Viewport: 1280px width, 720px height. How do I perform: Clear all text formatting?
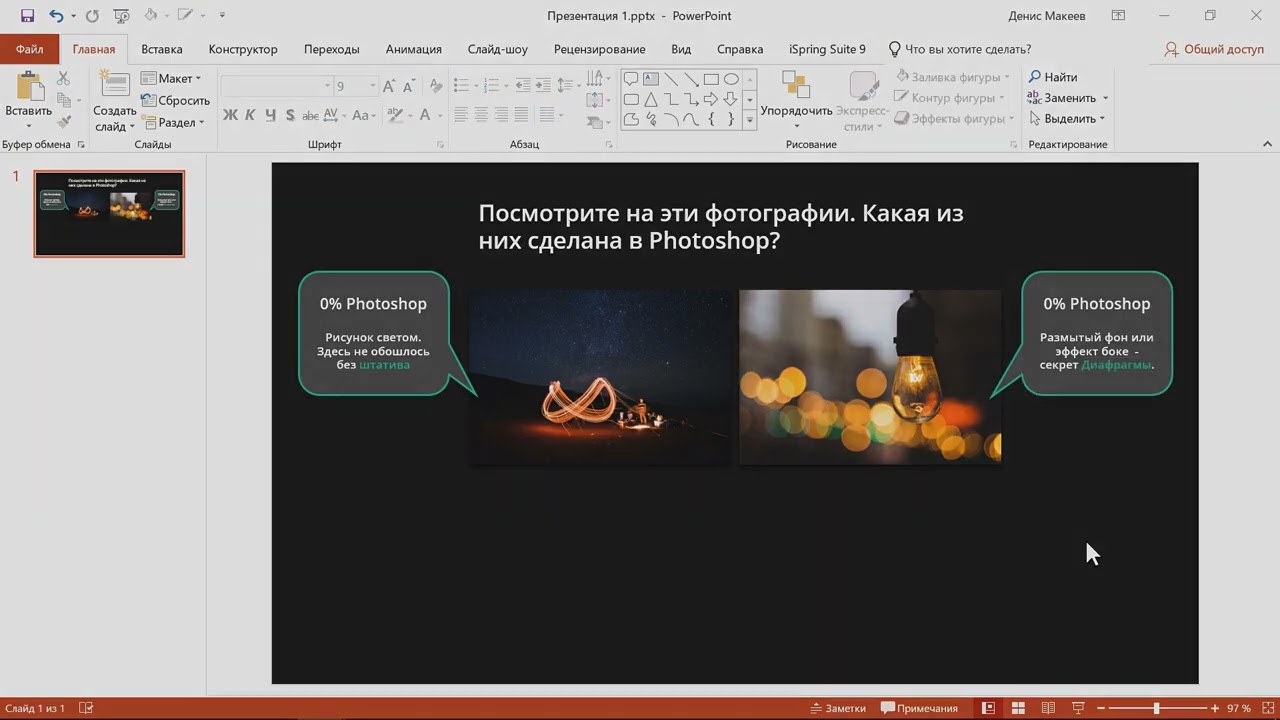pos(436,86)
